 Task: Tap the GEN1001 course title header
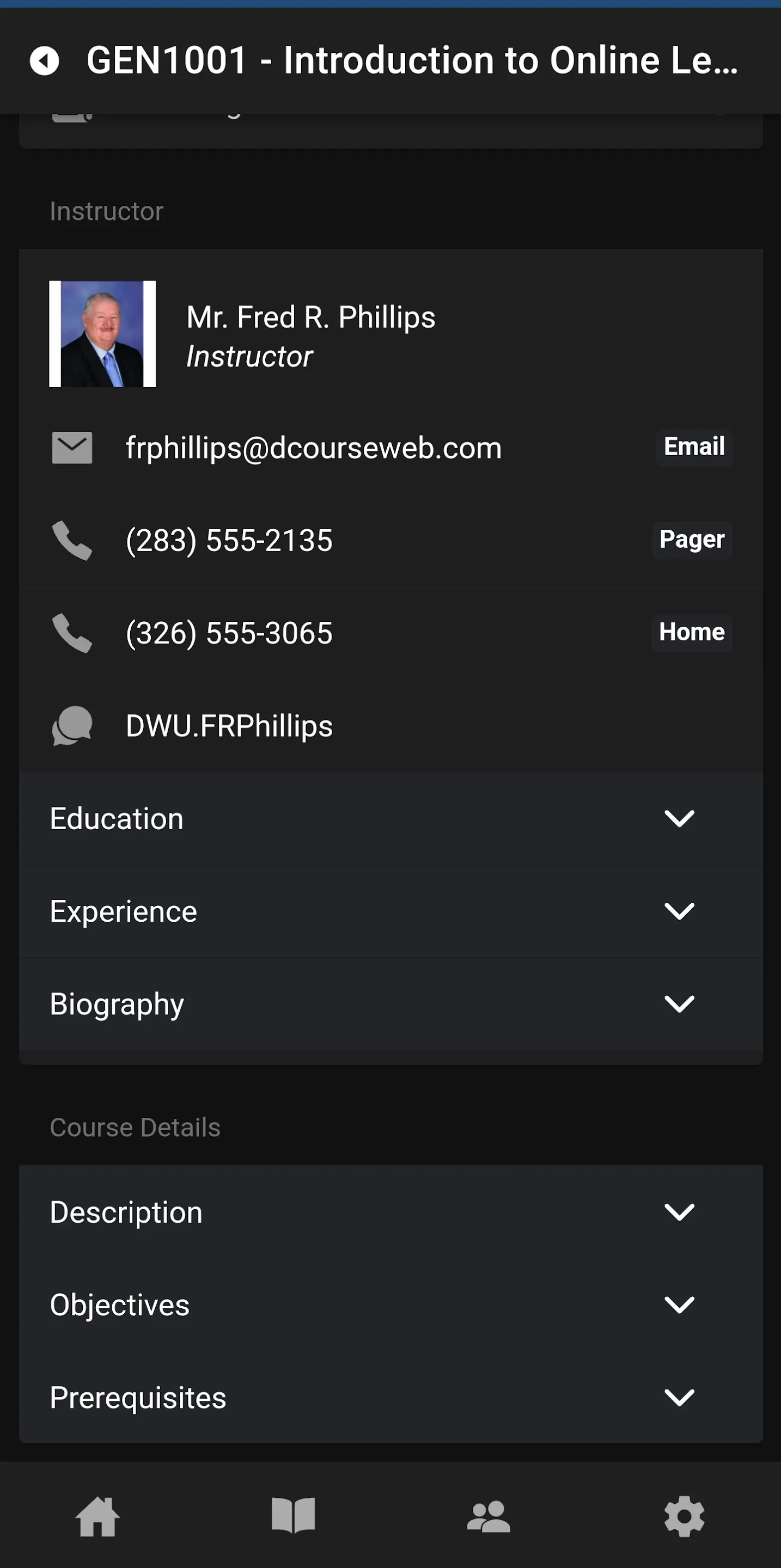tap(412, 61)
